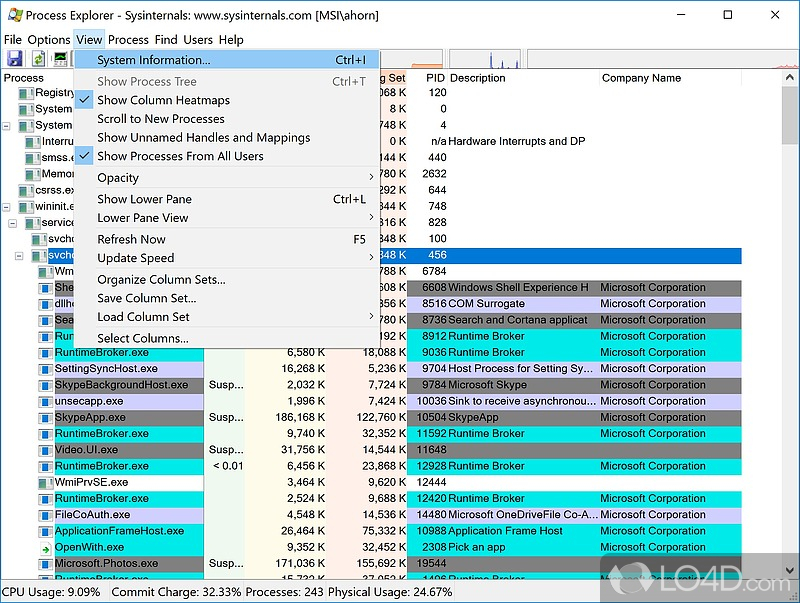Click the Process Explorer title bar icon

coord(15,15)
